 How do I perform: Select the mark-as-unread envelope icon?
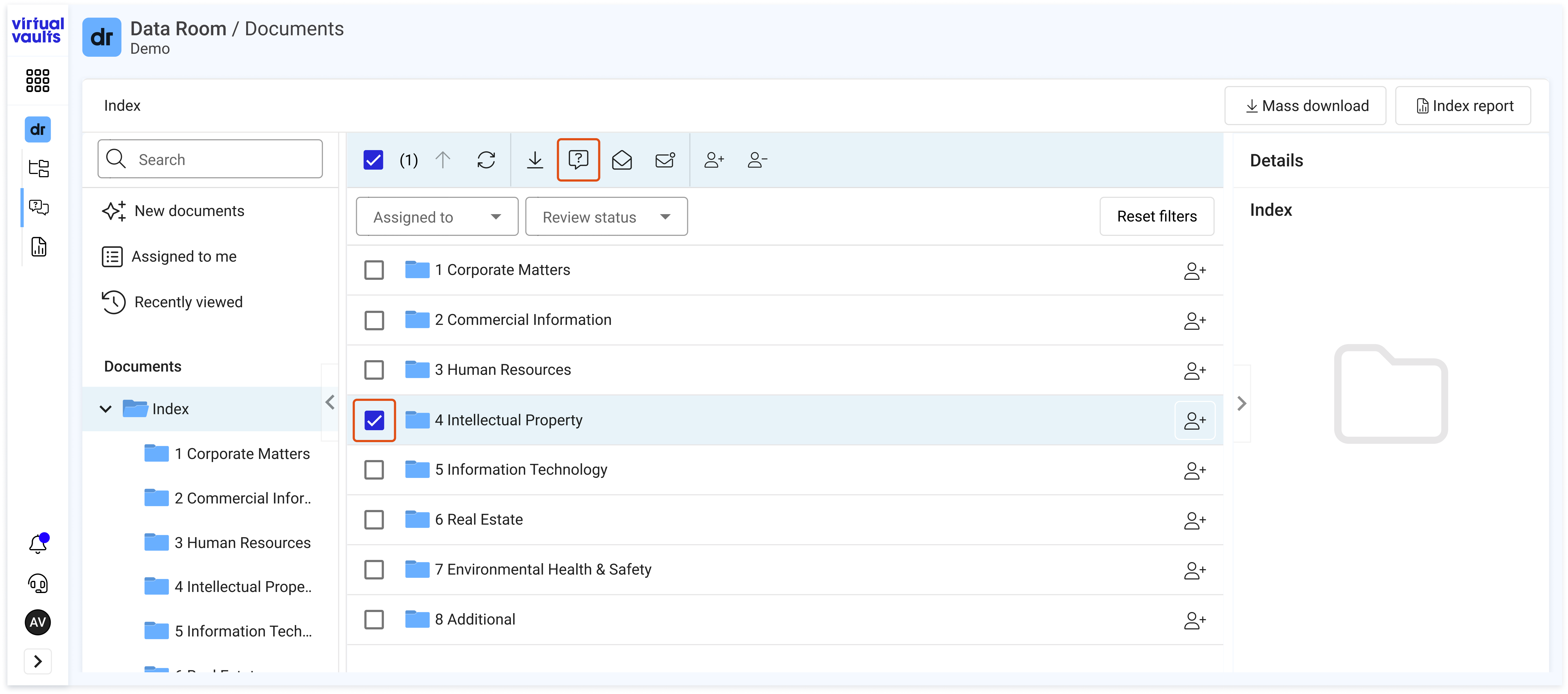pyautogui.click(x=665, y=160)
